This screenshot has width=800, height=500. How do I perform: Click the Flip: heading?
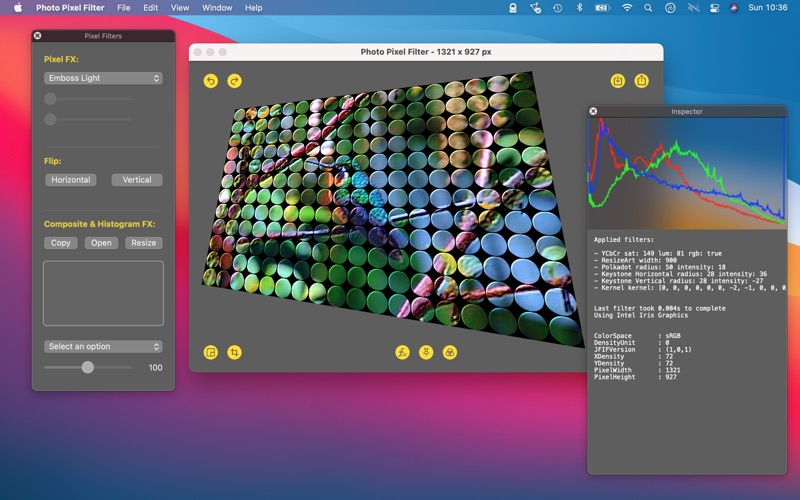pyautogui.click(x=53, y=161)
